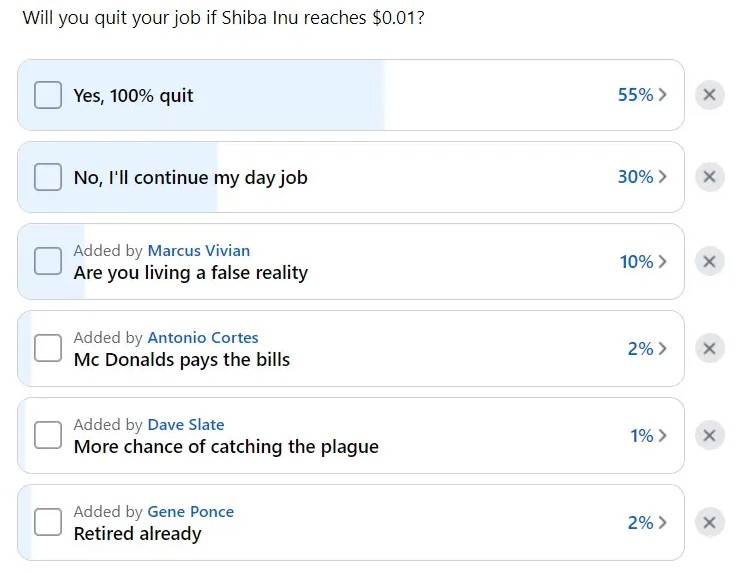Remove the 'Yes, 100% quit' option with X
Screen dimensions: 744x573
[709, 95]
